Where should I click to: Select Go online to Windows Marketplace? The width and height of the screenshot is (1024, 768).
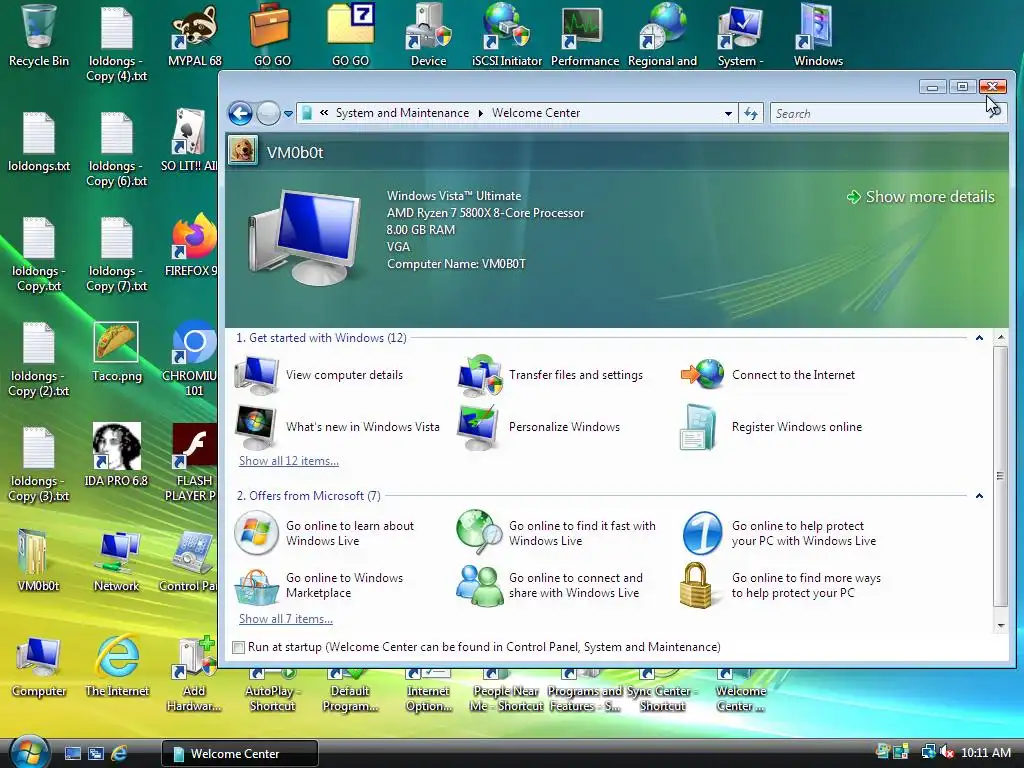point(319,585)
